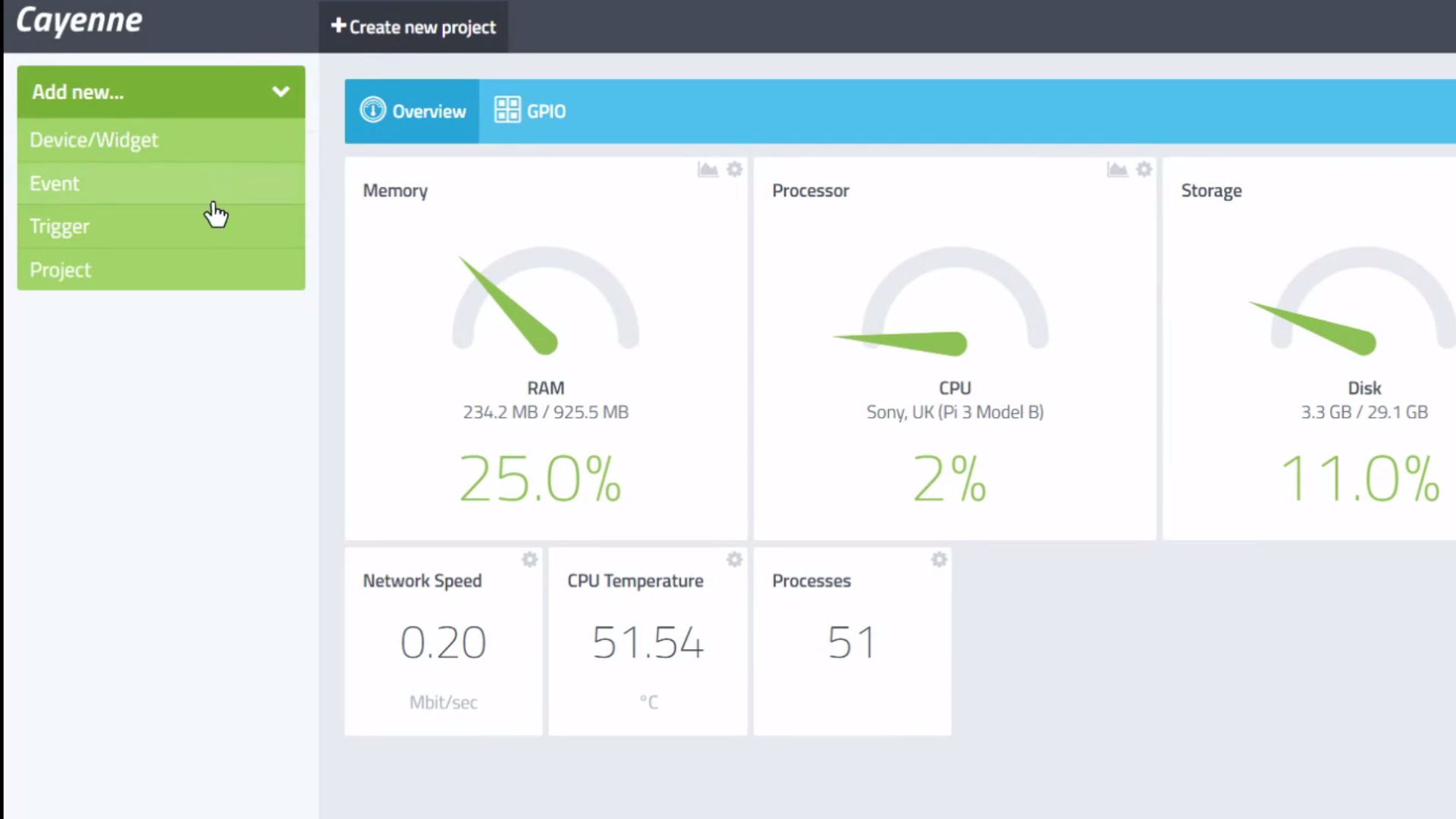Click the Sony, UK (Pi 3 Model B) text
This screenshot has height=819, width=1456.
click(955, 413)
